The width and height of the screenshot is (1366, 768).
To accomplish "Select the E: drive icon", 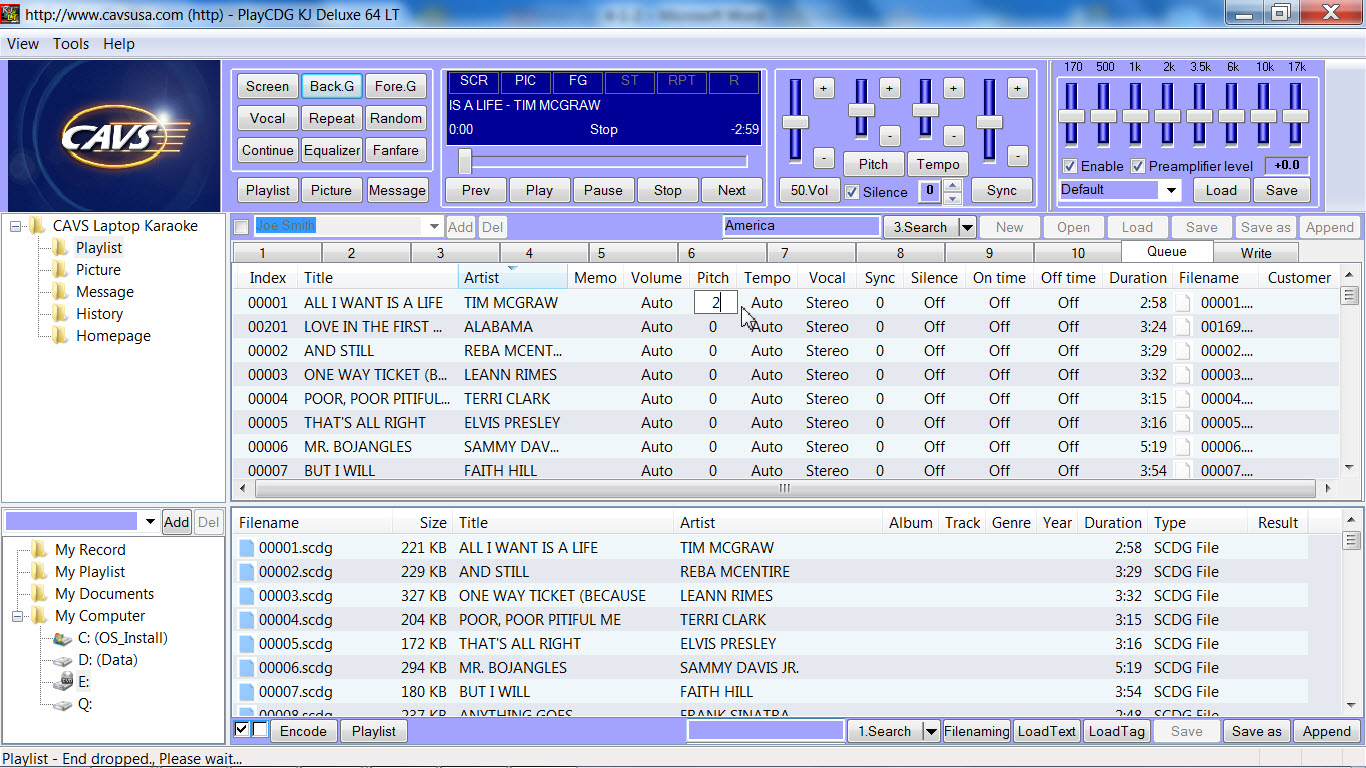I will (62, 682).
